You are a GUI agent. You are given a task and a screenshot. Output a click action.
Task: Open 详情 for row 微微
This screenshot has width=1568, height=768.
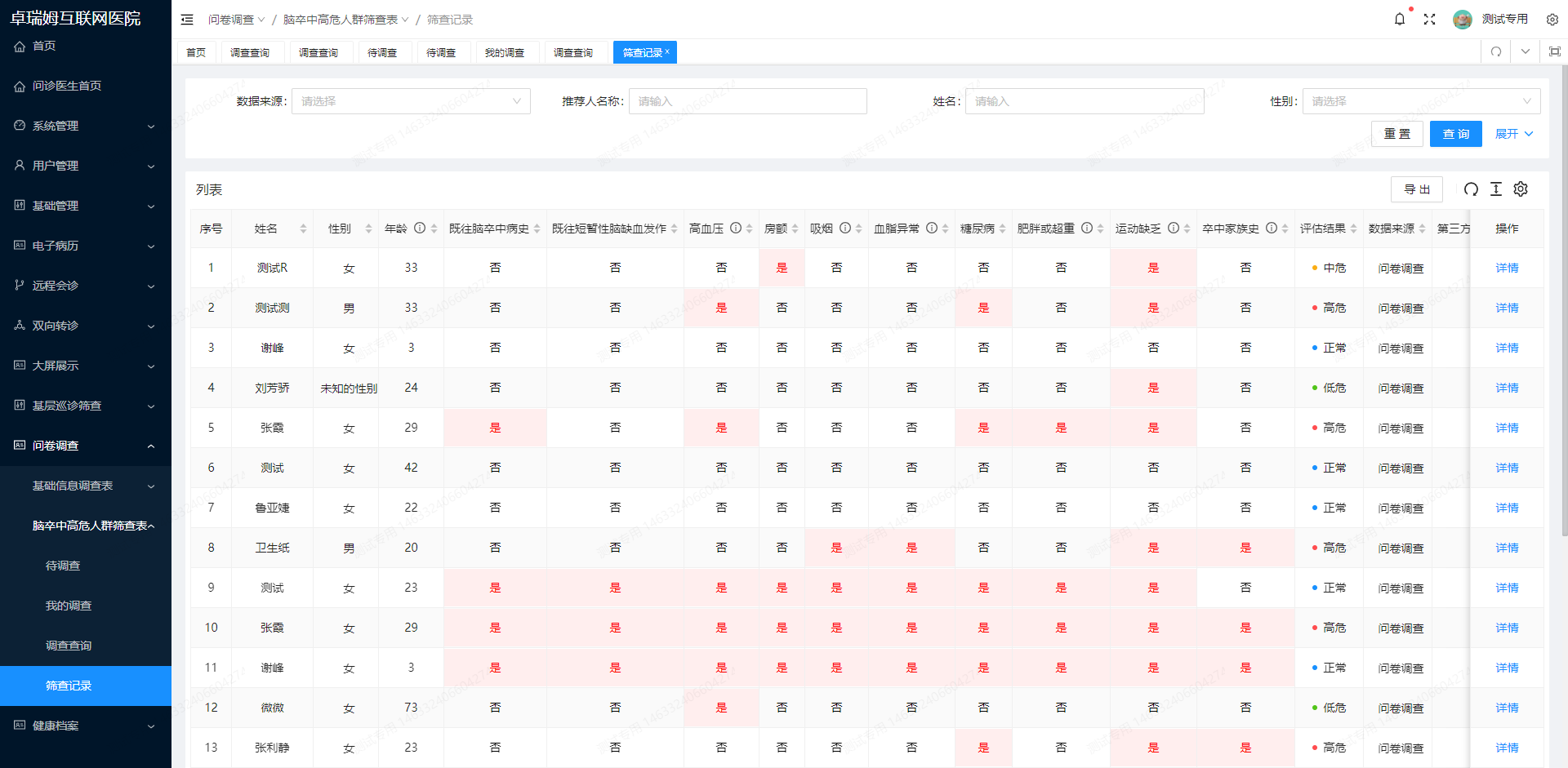1507,708
